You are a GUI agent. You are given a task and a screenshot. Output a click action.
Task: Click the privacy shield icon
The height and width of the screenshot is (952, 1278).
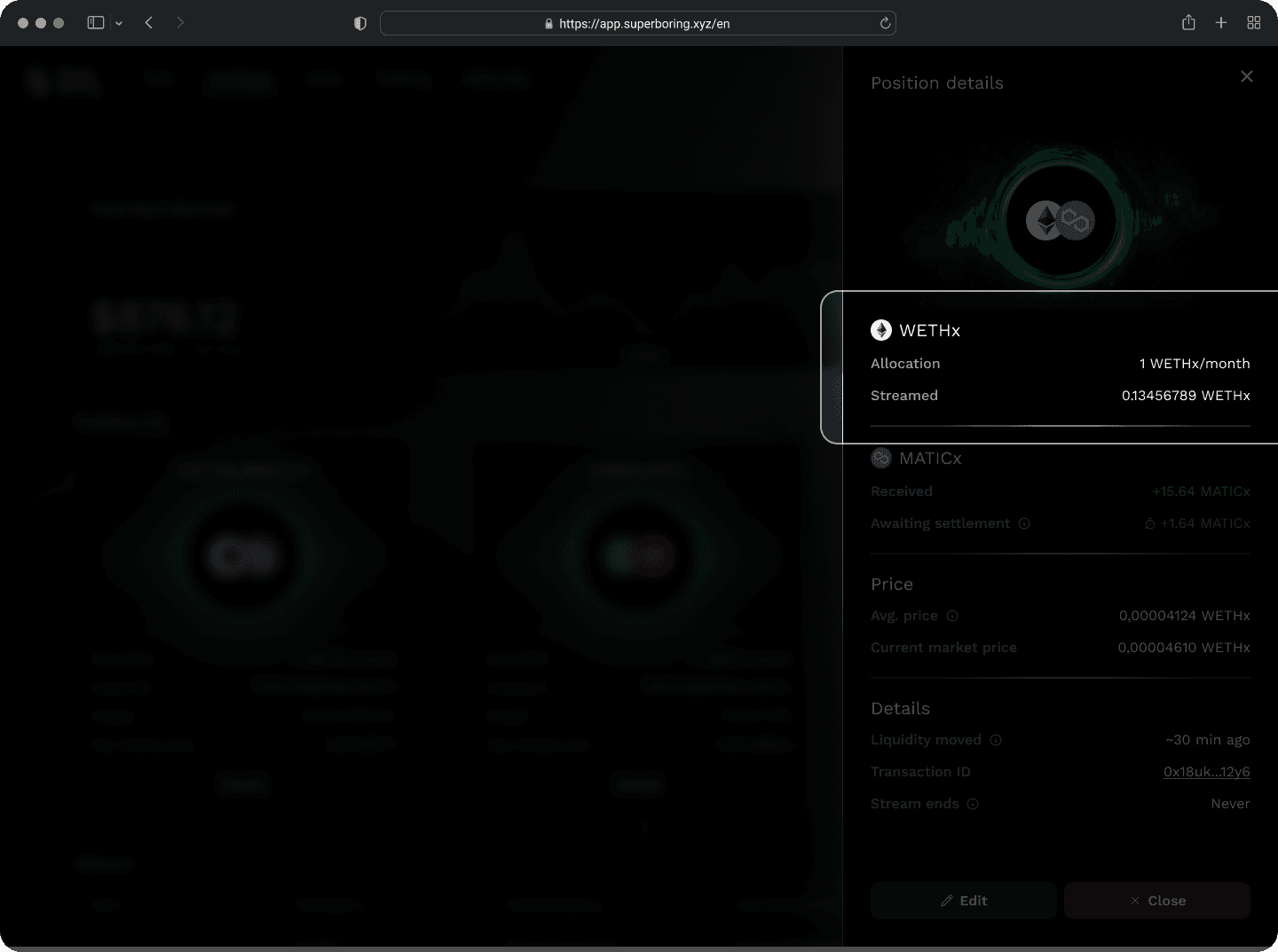pos(360,23)
